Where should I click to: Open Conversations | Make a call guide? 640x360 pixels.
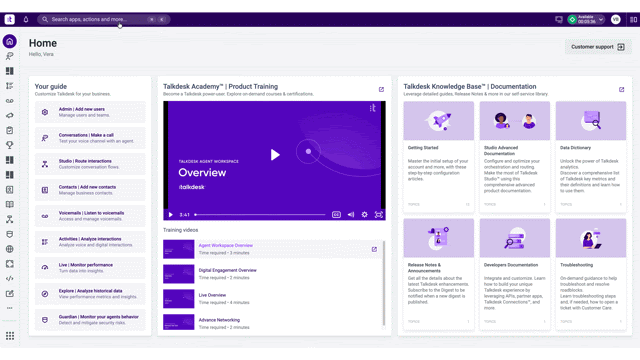click(x=90, y=138)
